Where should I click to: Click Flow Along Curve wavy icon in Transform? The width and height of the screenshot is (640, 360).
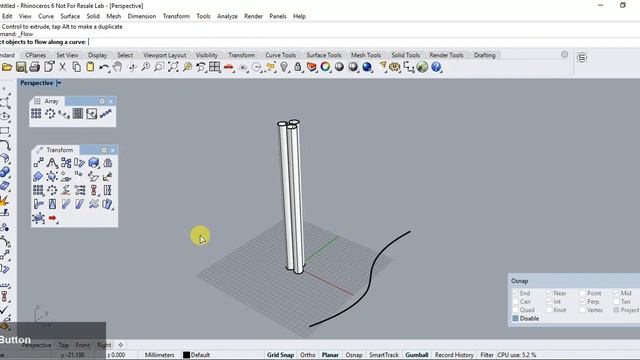point(94,204)
